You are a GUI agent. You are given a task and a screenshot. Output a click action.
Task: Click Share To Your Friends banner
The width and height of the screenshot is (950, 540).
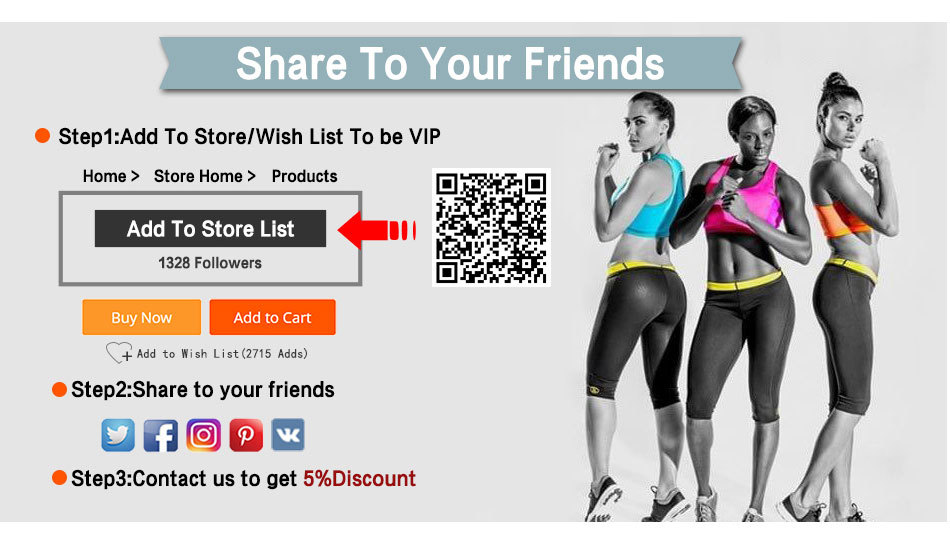[x=450, y=64]
